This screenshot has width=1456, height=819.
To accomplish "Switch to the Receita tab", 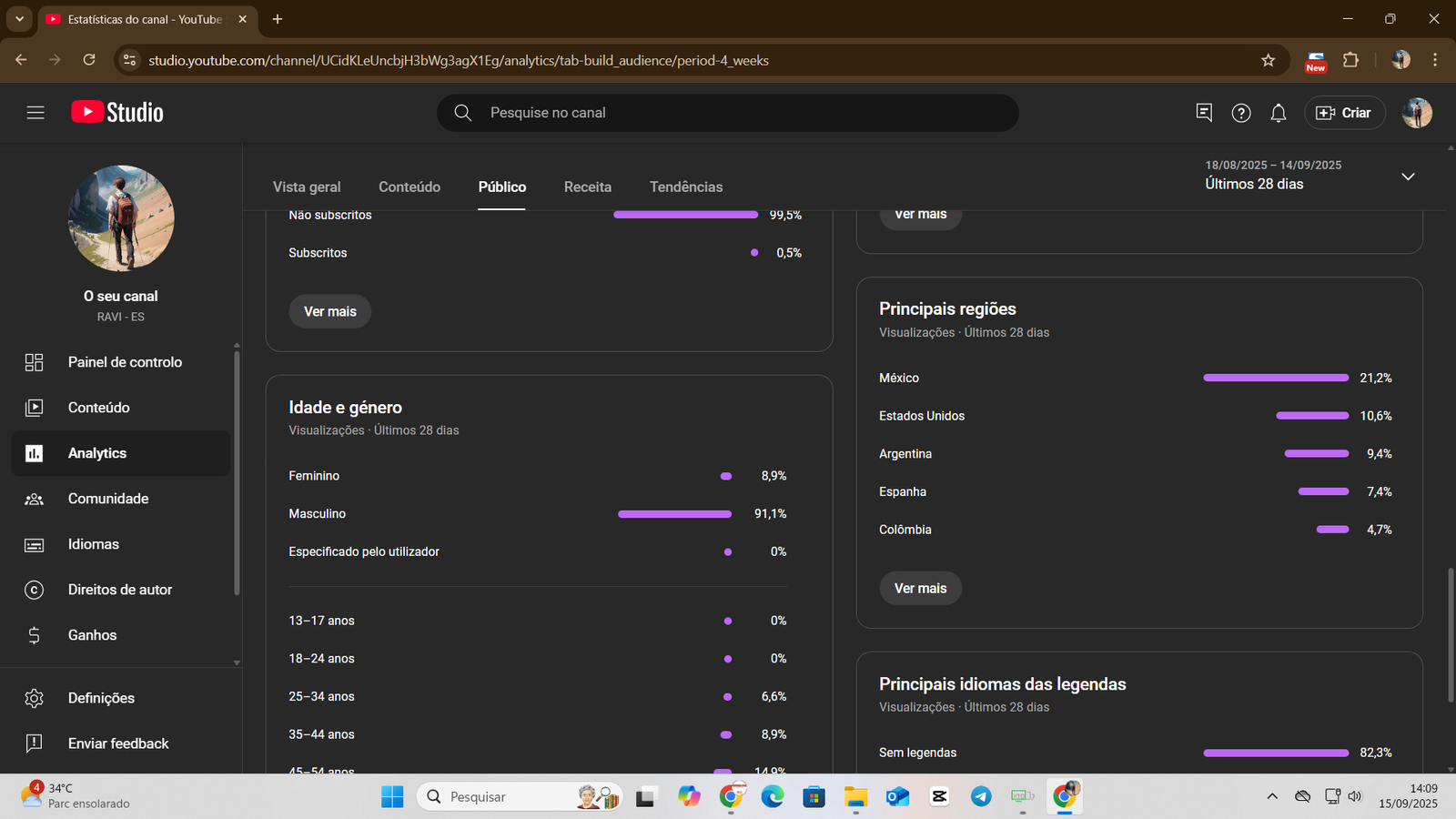I will 587,187.
